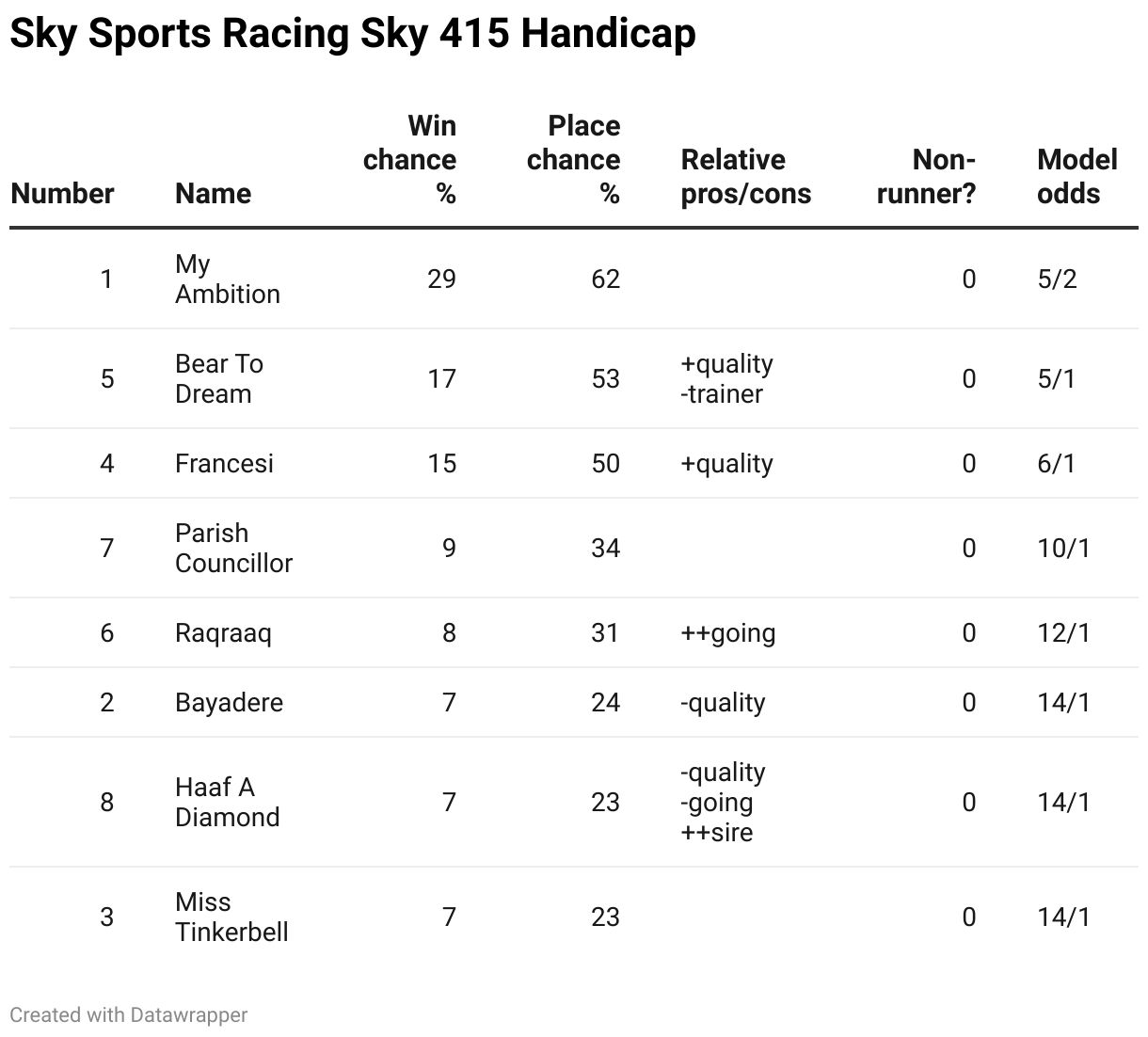Click My Ambition's 62 place chance
The height and width of the screenshot is (1037, 1148).
point(606,279)
